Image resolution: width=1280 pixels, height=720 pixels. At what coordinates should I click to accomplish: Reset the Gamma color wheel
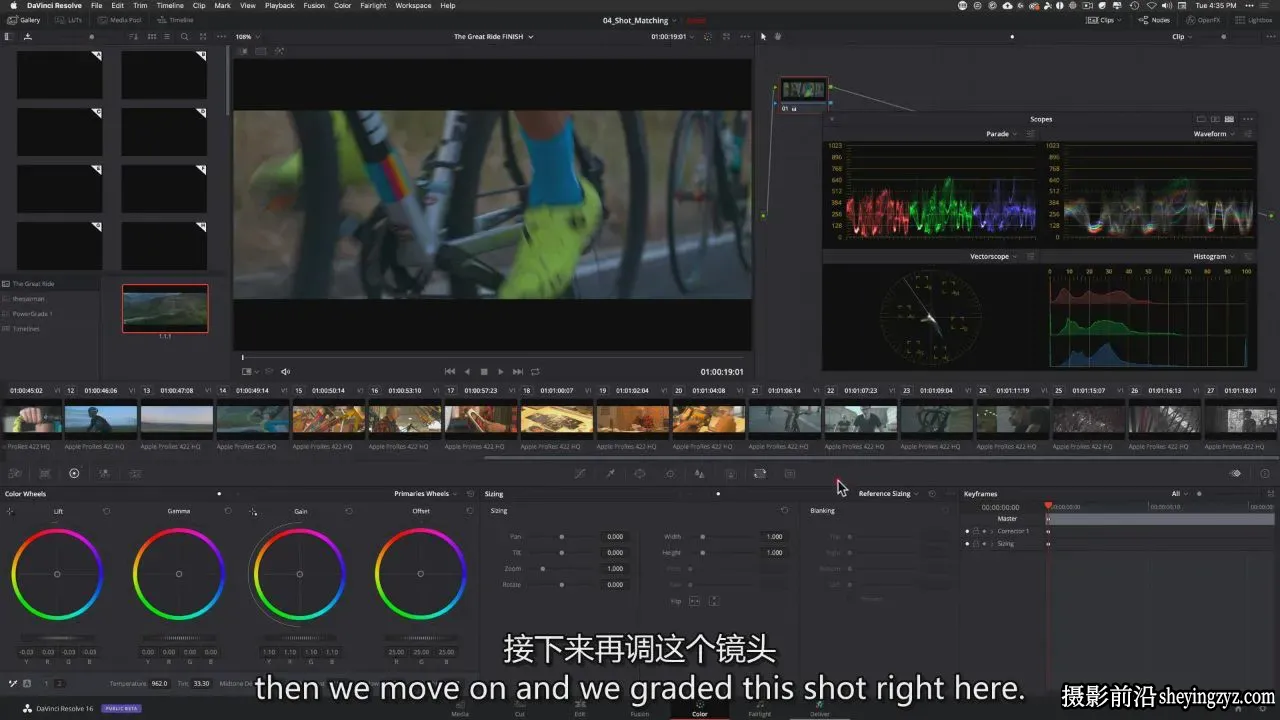coord(228,511)
